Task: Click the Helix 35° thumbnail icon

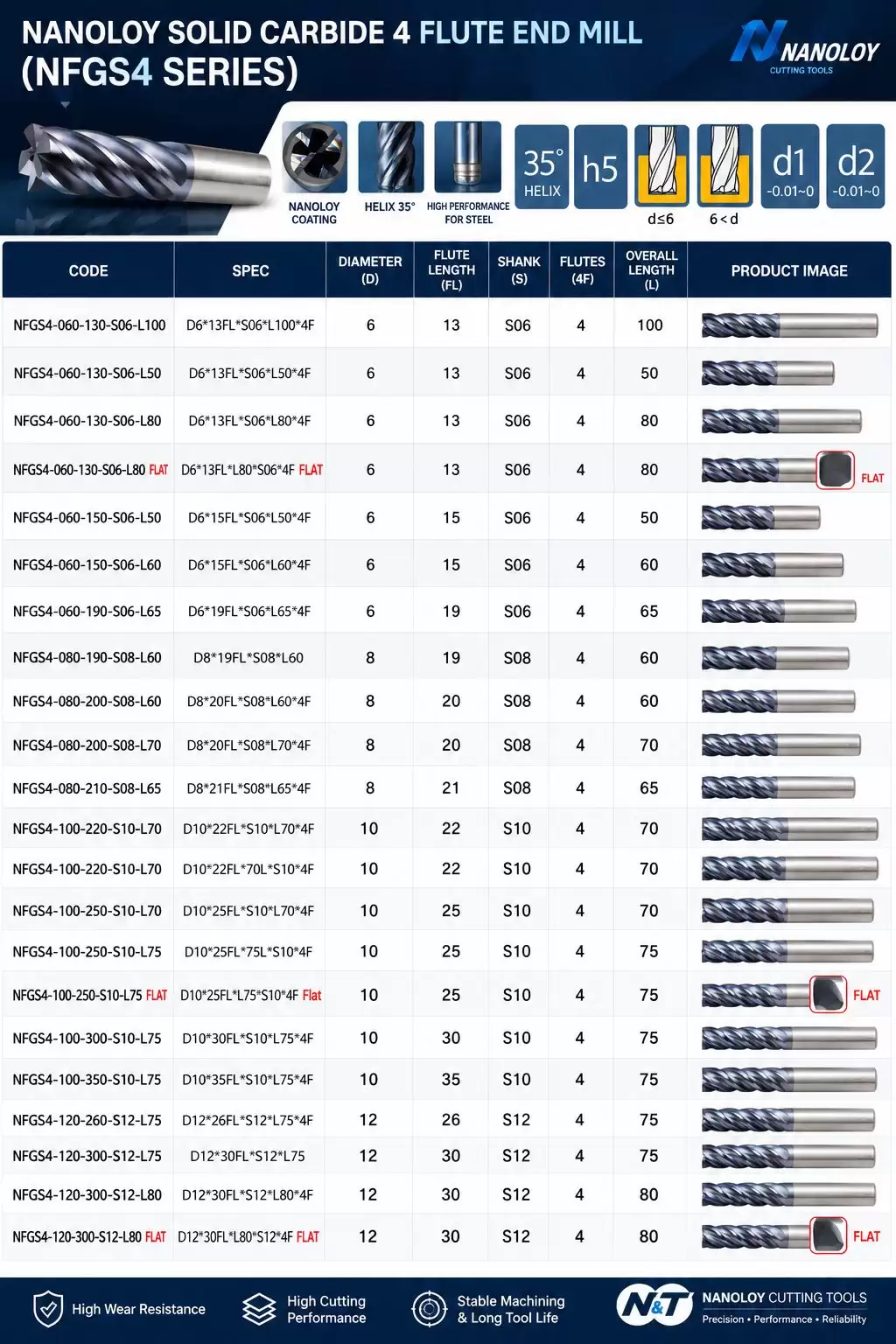Action: pos(390,157)
